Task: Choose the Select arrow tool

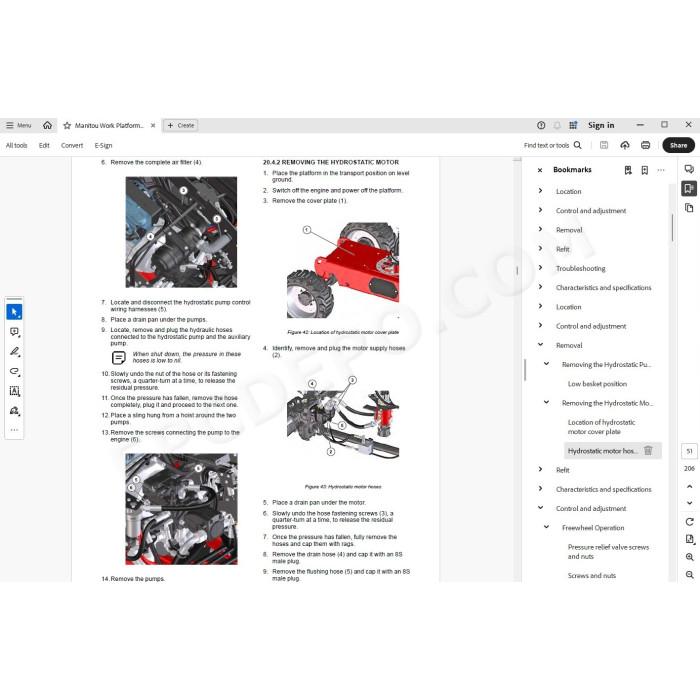Action: coord(14,312)
